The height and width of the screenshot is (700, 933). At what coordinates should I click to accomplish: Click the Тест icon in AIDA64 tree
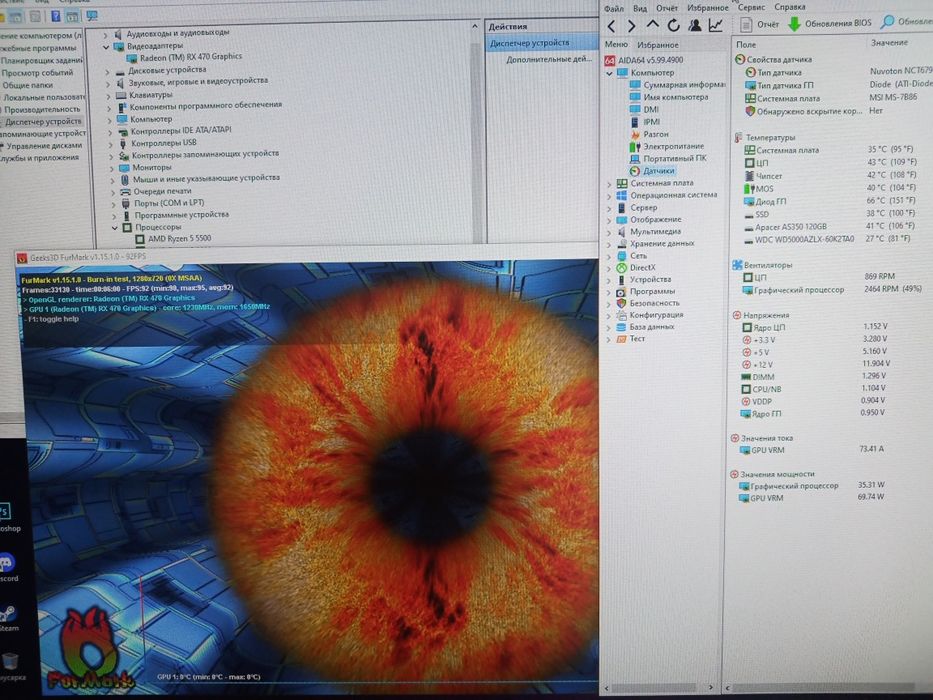point(621,339)
